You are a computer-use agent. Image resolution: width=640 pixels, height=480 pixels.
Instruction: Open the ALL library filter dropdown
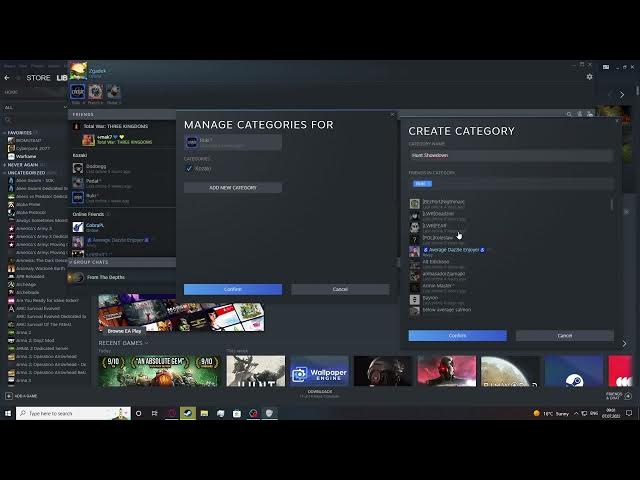tap(35, 107)
